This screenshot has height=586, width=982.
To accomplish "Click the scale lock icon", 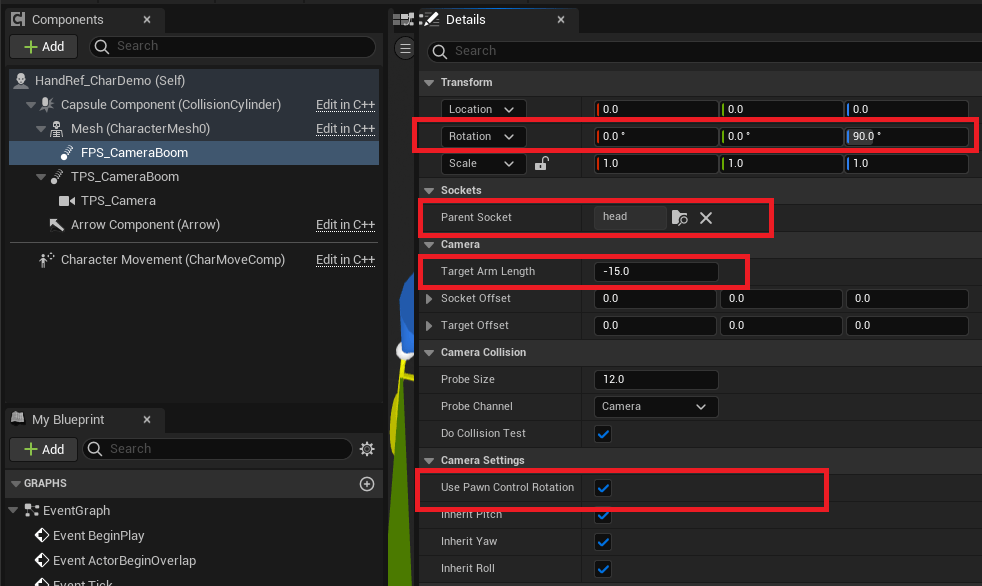I will (541, 164).
